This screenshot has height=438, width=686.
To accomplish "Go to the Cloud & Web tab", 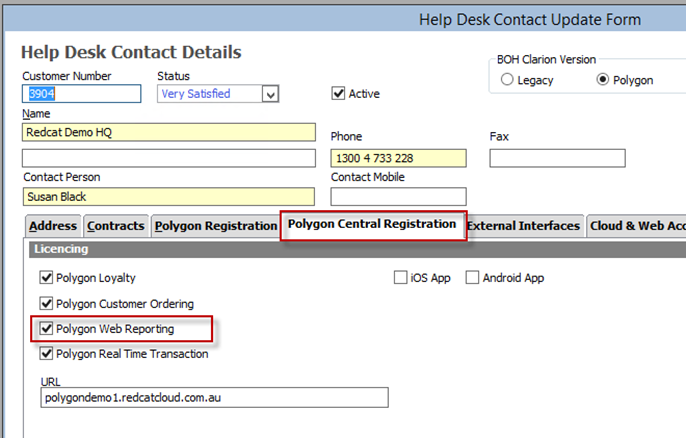I will click(x=637, y=226).
